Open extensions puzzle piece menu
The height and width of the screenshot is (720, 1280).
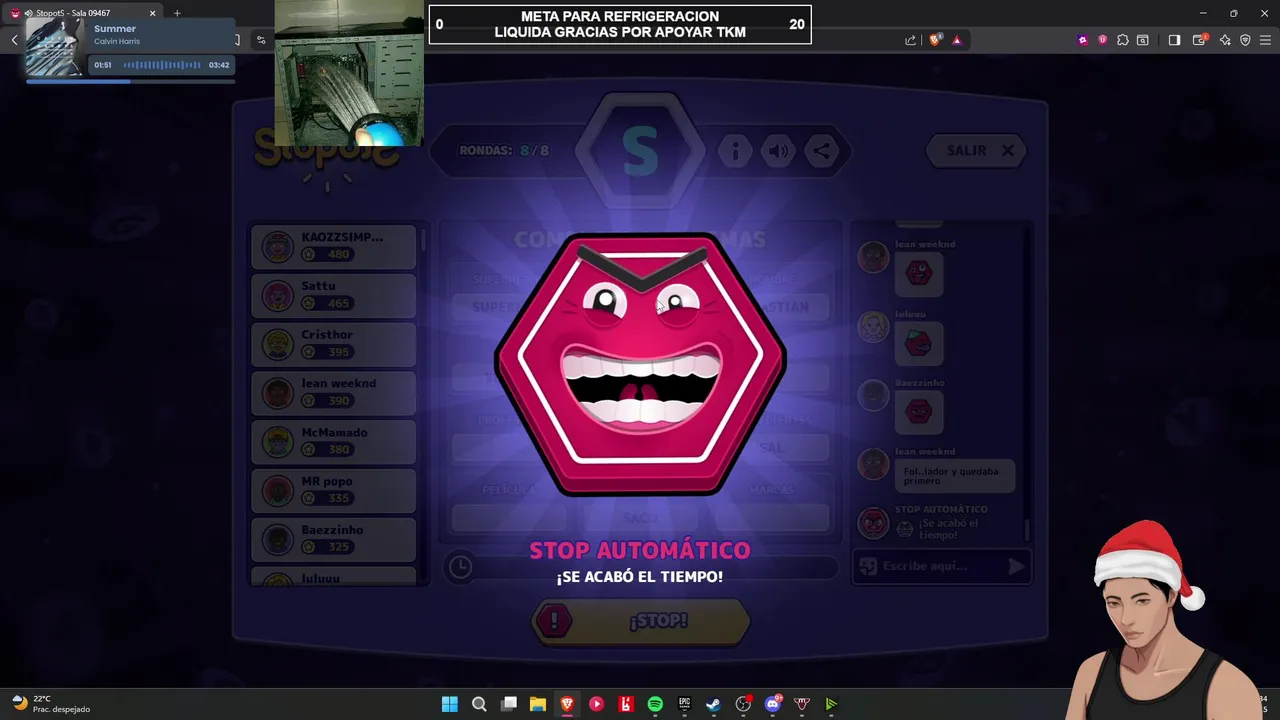(1123, 40)
